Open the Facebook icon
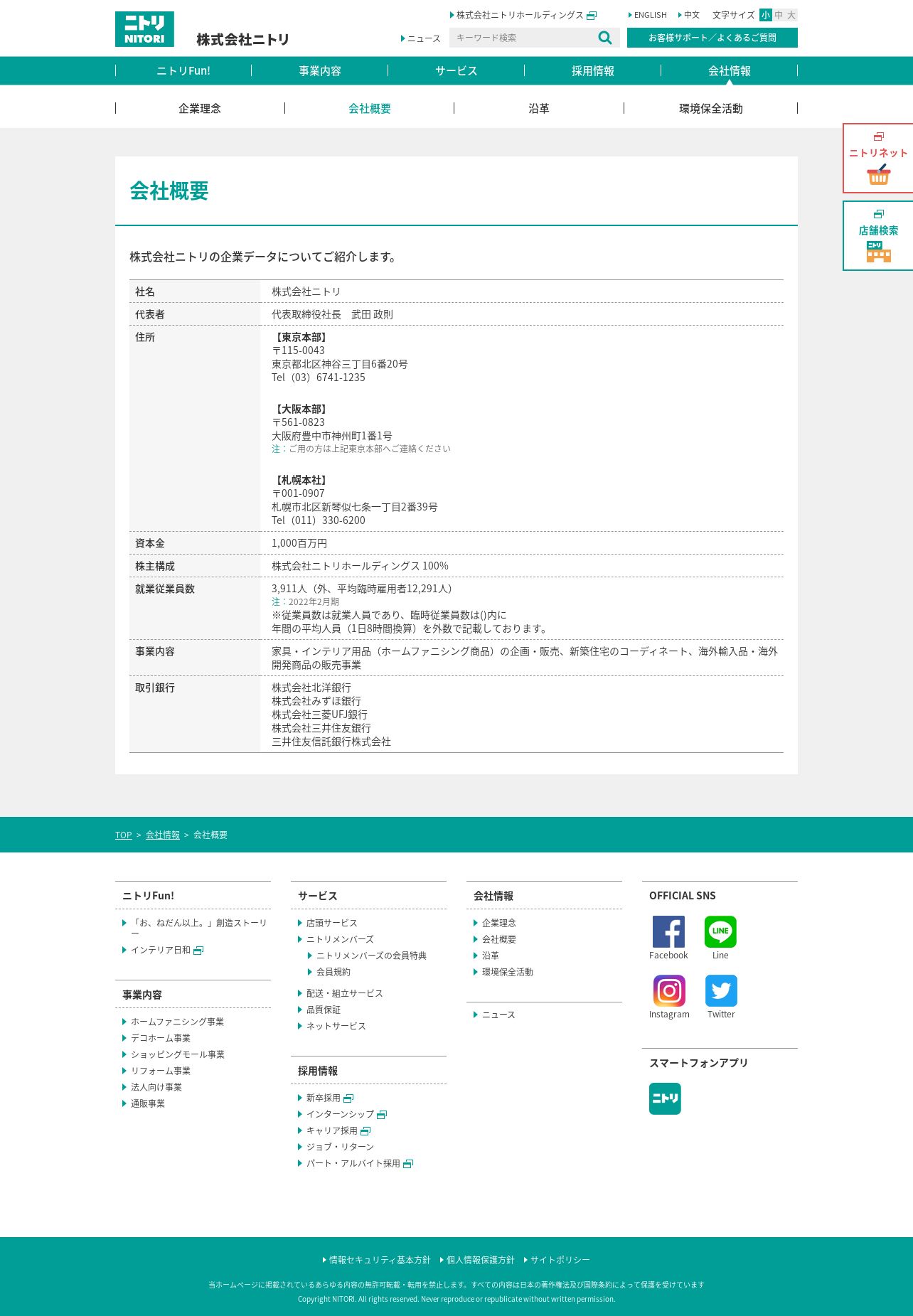The image size is (913, 1316). [668, 931]
